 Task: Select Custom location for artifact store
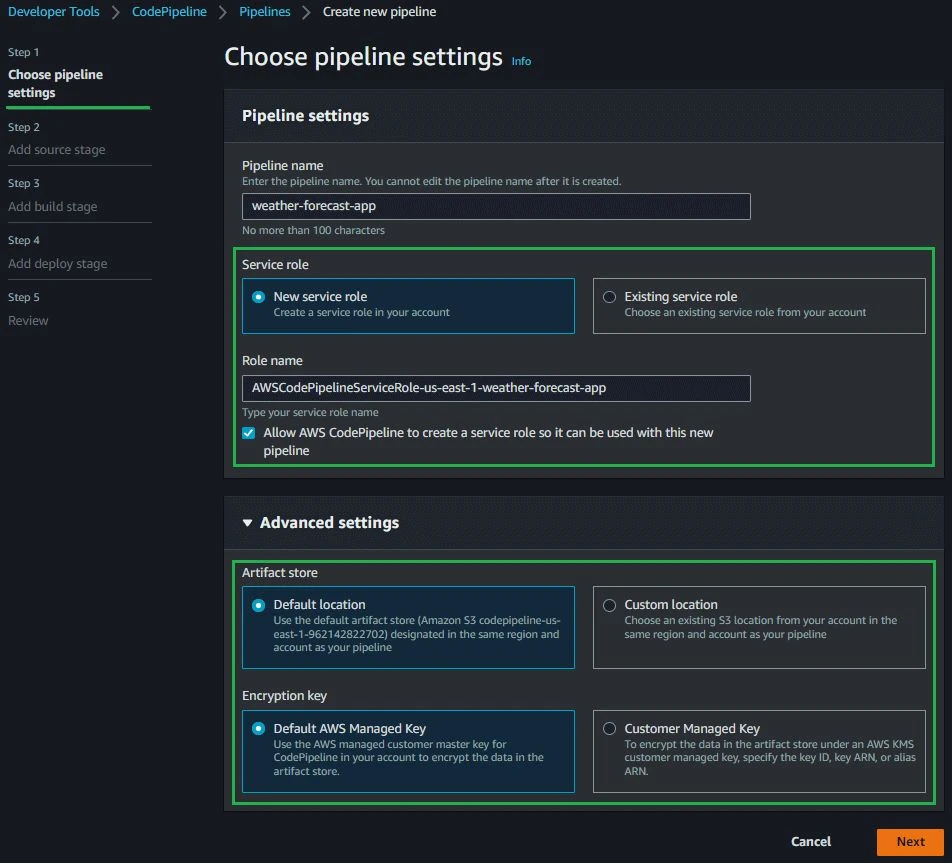(609, 605)
